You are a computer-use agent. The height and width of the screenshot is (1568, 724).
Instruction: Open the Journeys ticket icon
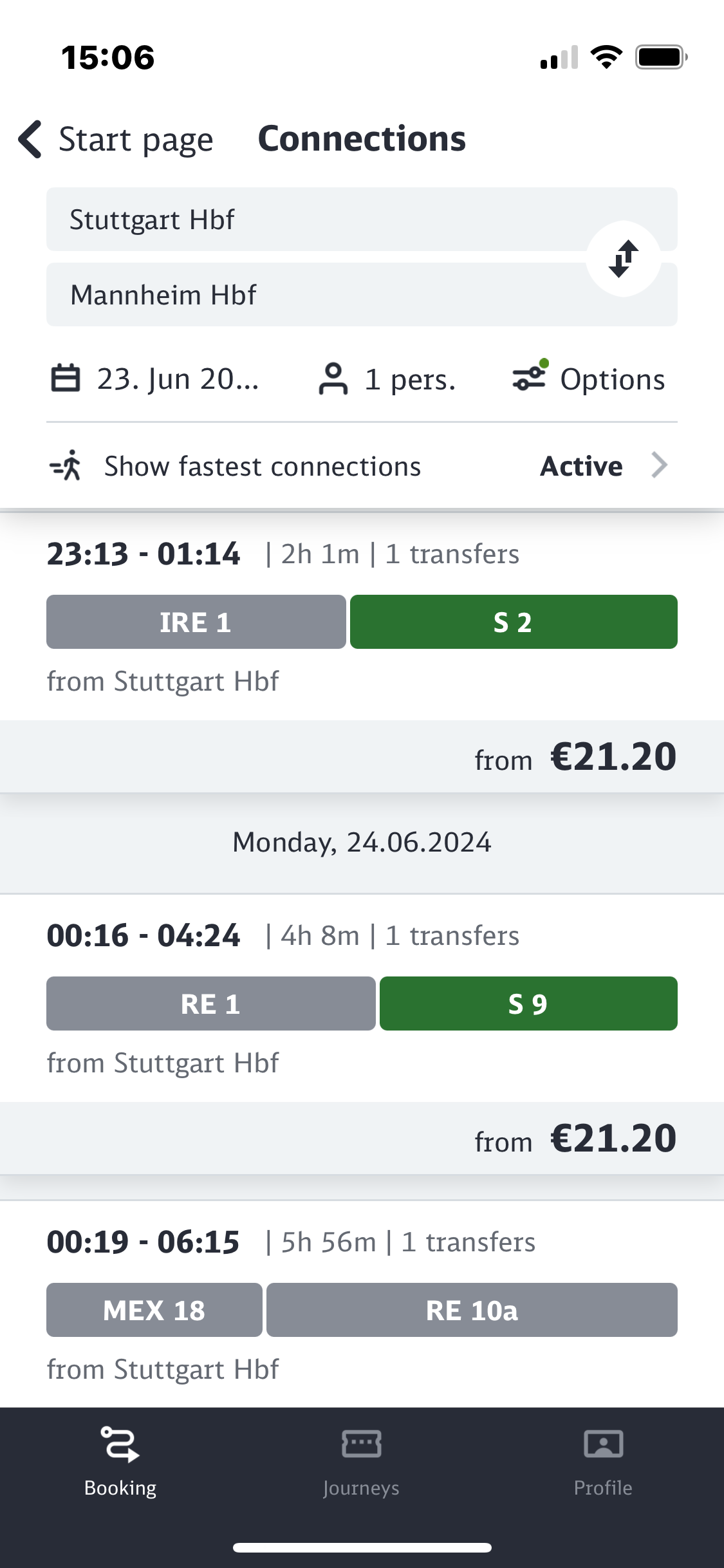coord(361,1444)
